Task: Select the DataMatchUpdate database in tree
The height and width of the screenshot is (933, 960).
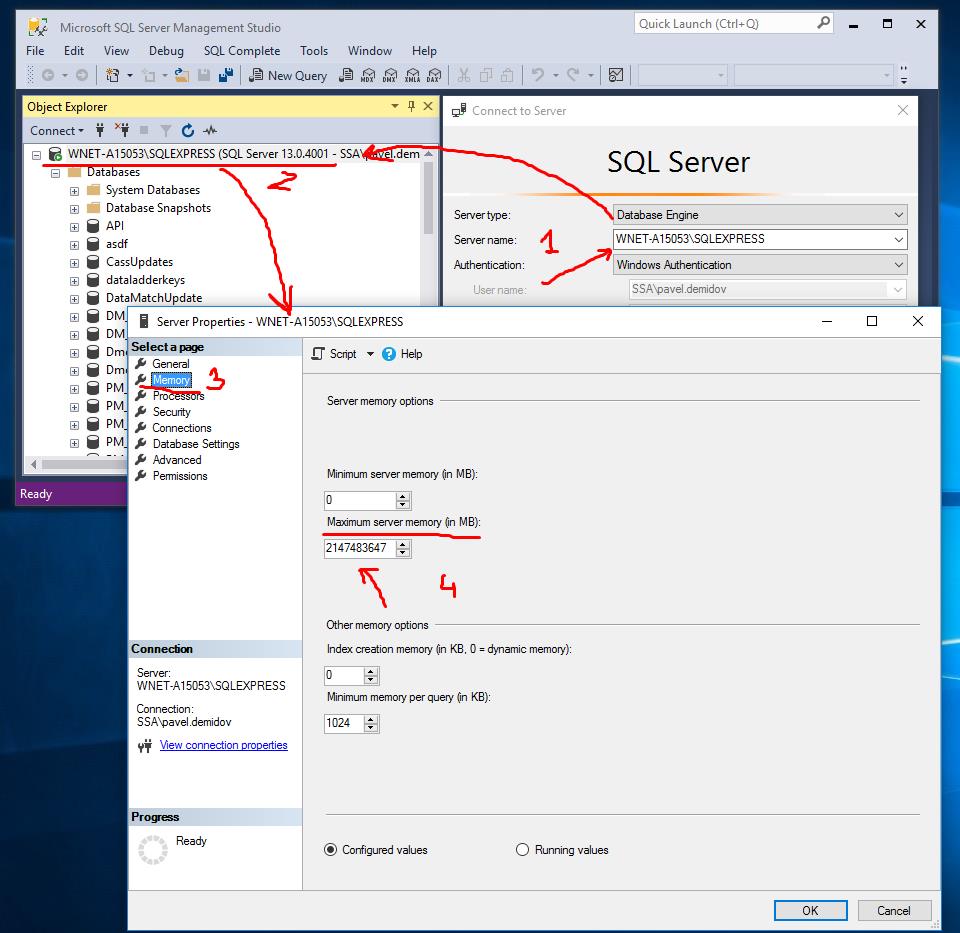Action: [x=154, y=298]
